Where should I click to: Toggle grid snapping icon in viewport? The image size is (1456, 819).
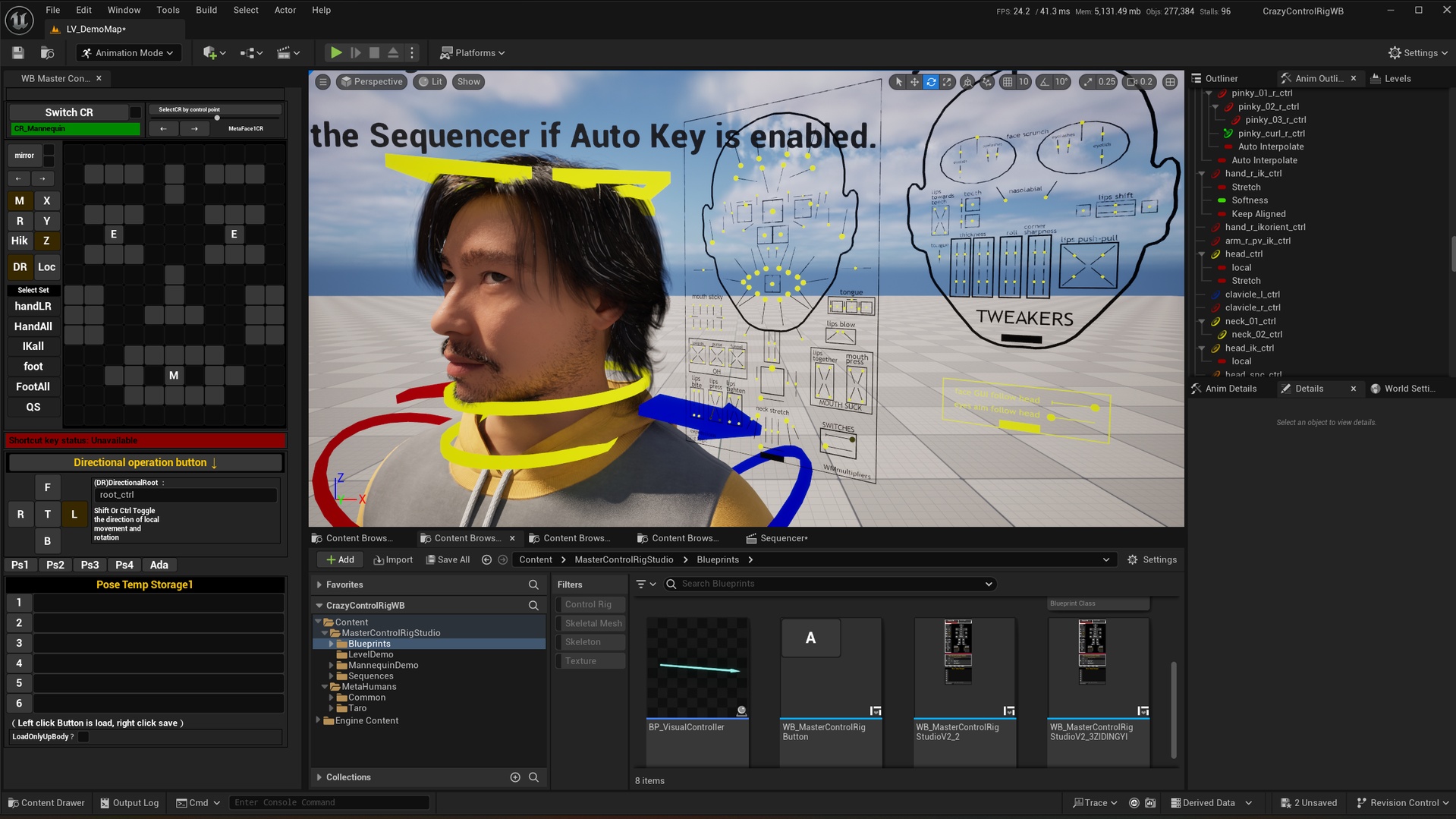pos(1008,82)
